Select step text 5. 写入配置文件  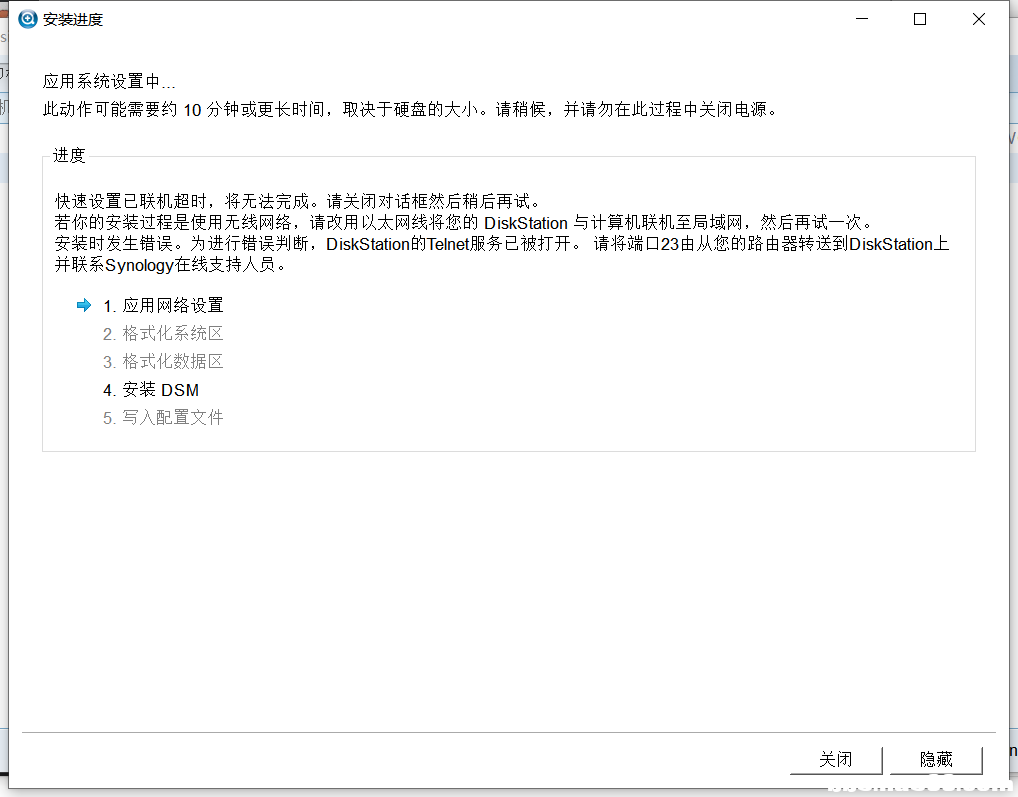pyautogui.click(x=163, y=417)
